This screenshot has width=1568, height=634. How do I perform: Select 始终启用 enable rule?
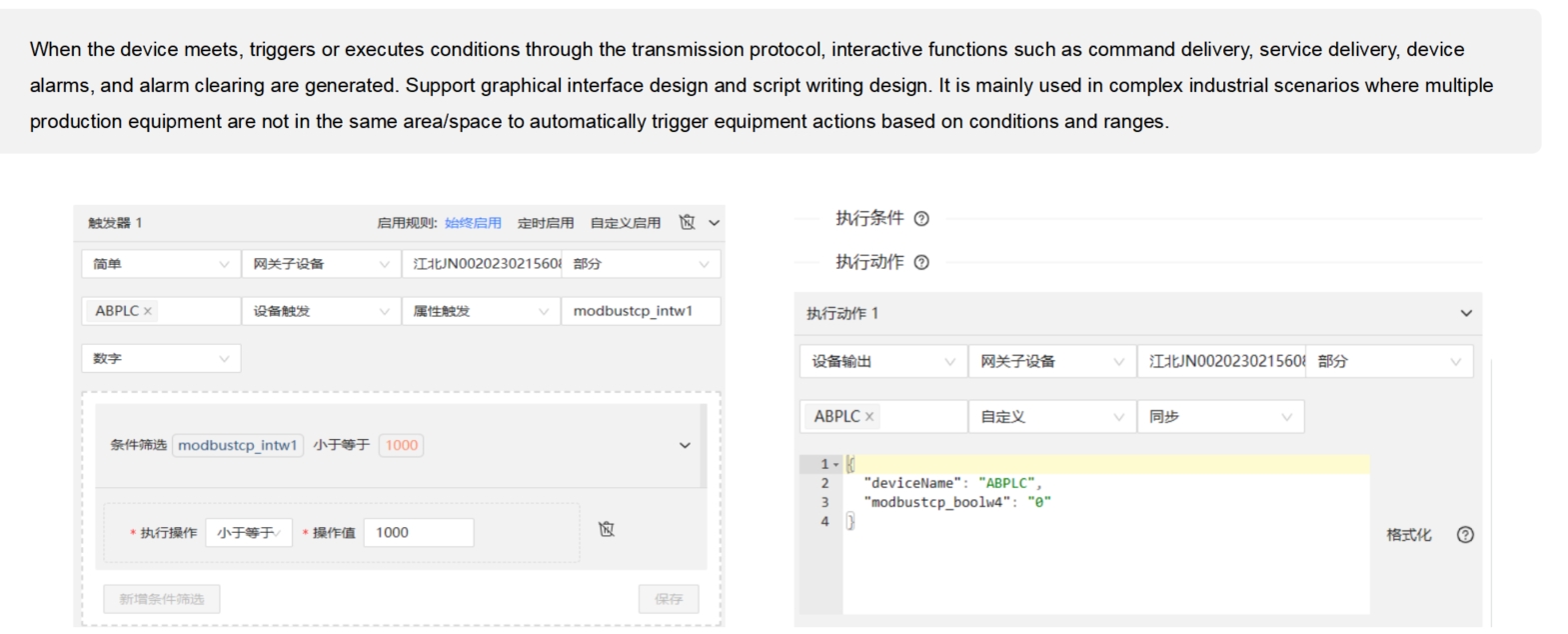click(473, 223)
